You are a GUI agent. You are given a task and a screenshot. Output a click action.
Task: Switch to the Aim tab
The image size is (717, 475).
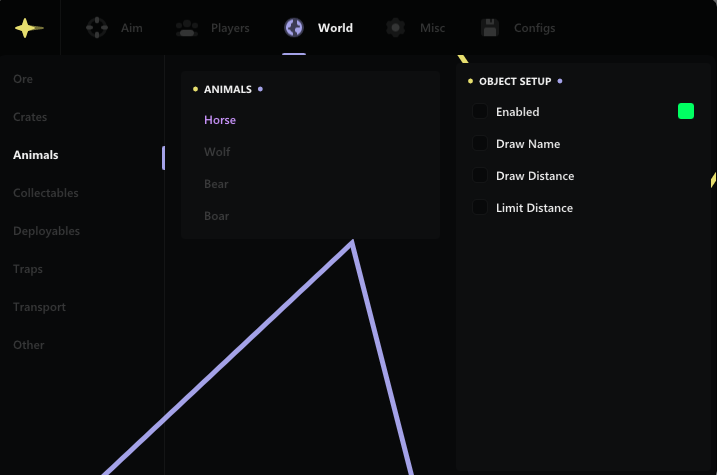131,28
